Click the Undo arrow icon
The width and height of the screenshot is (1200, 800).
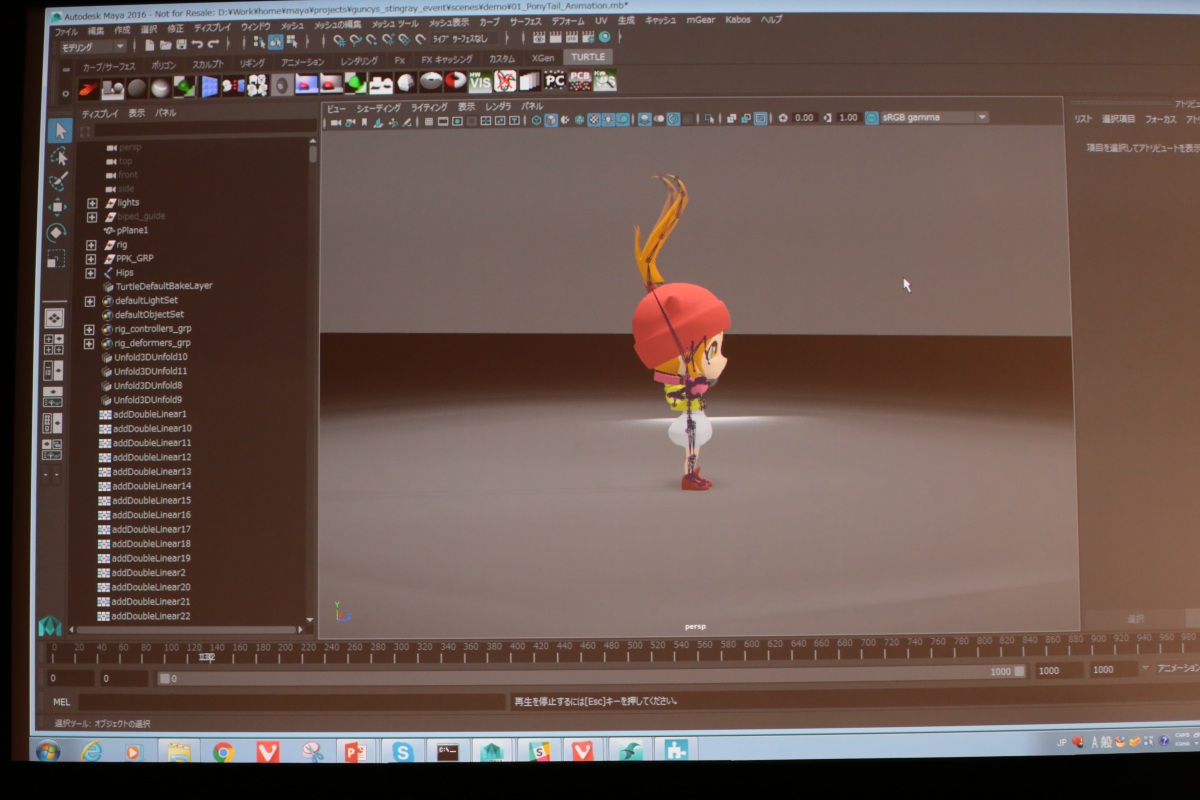pyautogui.click(x=197, y=45)
